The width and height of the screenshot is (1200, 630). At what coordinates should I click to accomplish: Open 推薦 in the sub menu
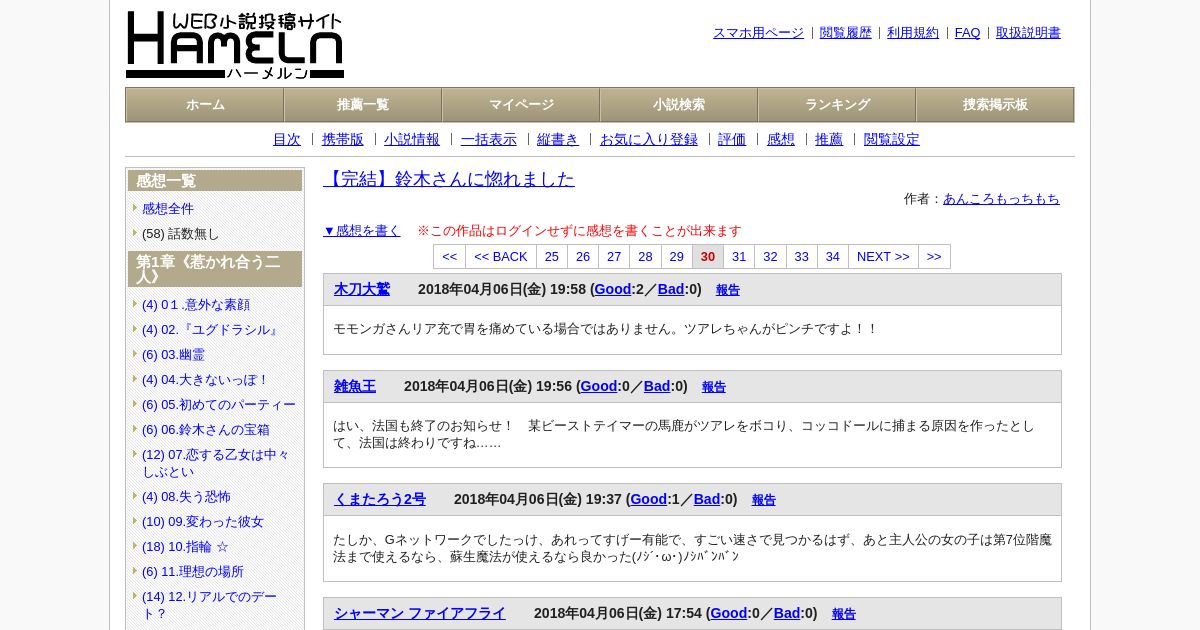(829, 139)
